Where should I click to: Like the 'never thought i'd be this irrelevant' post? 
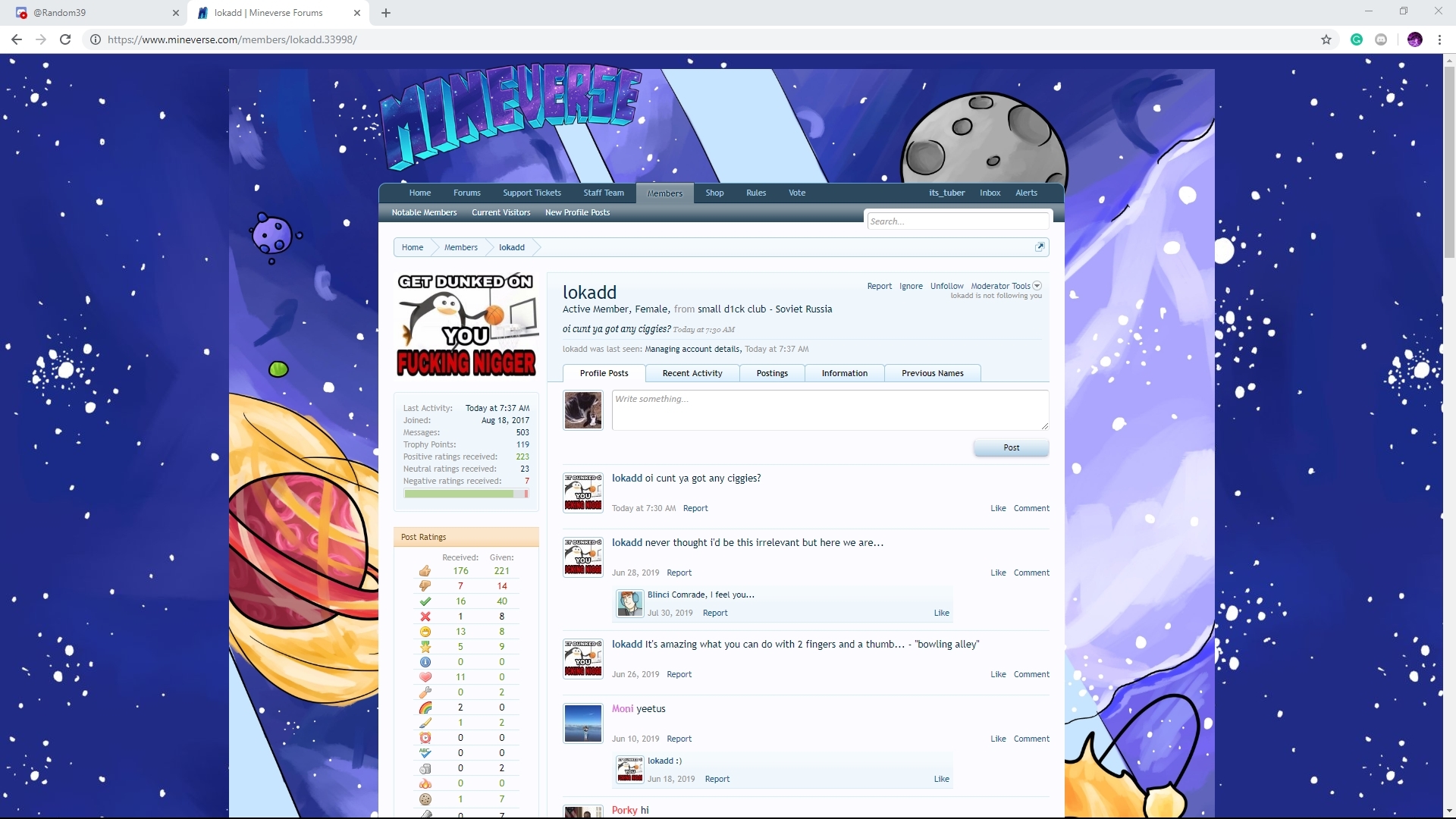coord(998,573)
